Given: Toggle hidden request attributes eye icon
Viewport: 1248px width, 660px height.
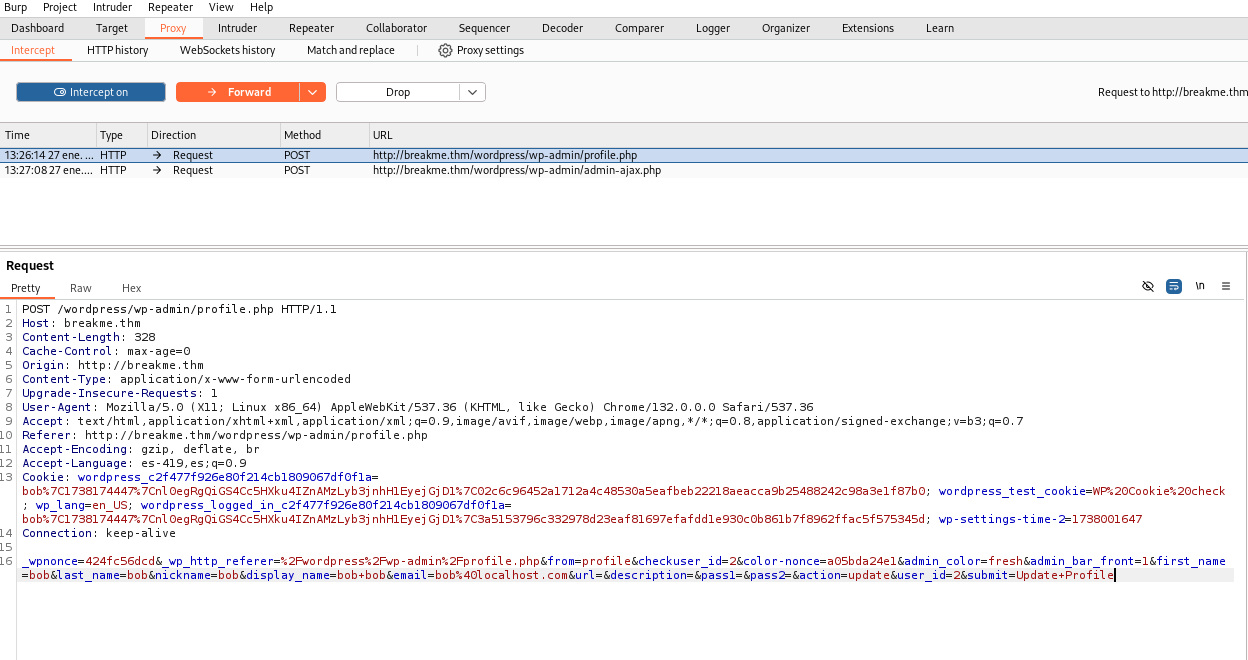Looking at the screenshot, I should [x=1148, y=287].
